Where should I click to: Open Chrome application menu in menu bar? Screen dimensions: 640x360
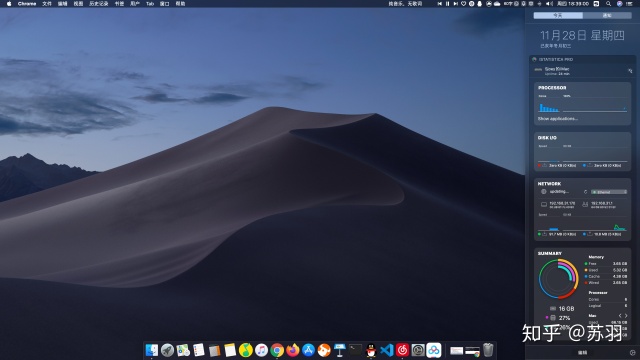[27, 4]
